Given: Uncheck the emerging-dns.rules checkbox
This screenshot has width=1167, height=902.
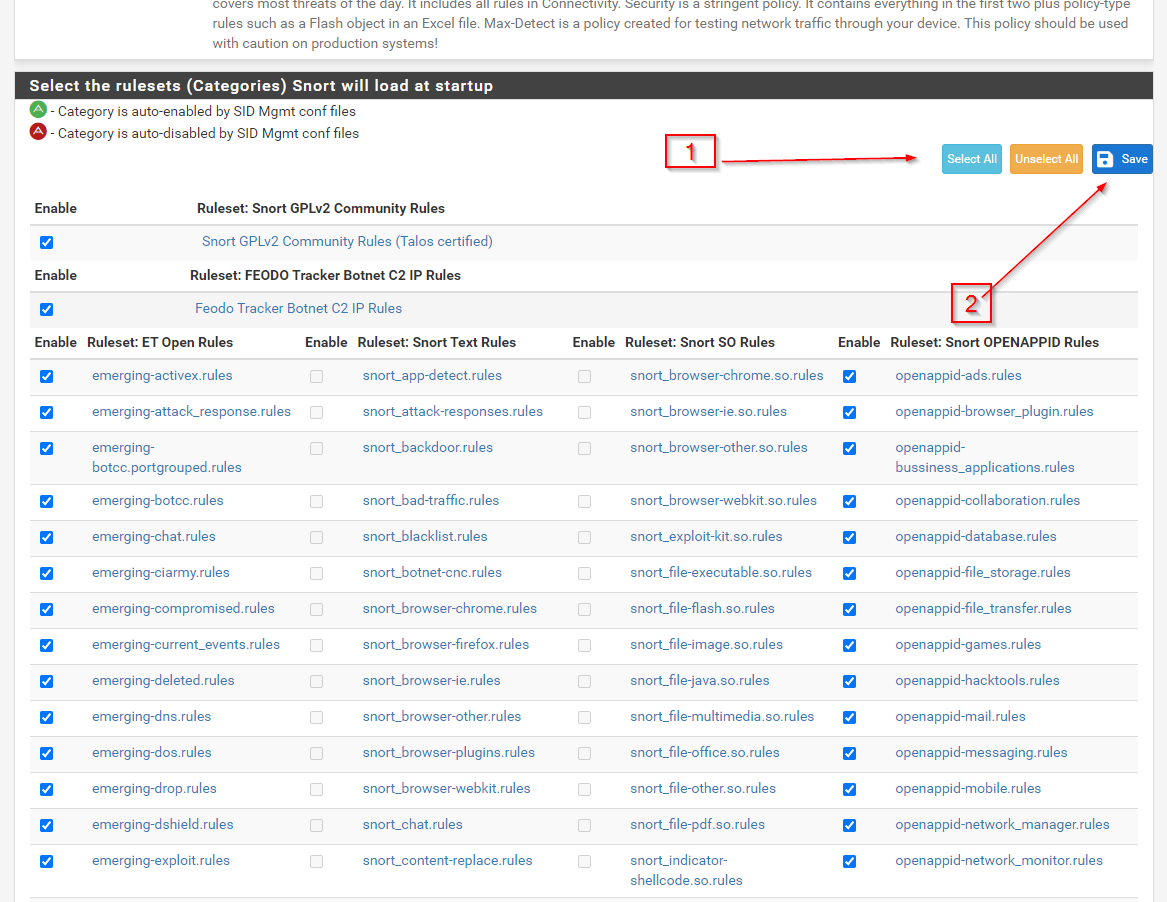Looking at the screenshot, I should pyautogui.click(x=46, y=717).
